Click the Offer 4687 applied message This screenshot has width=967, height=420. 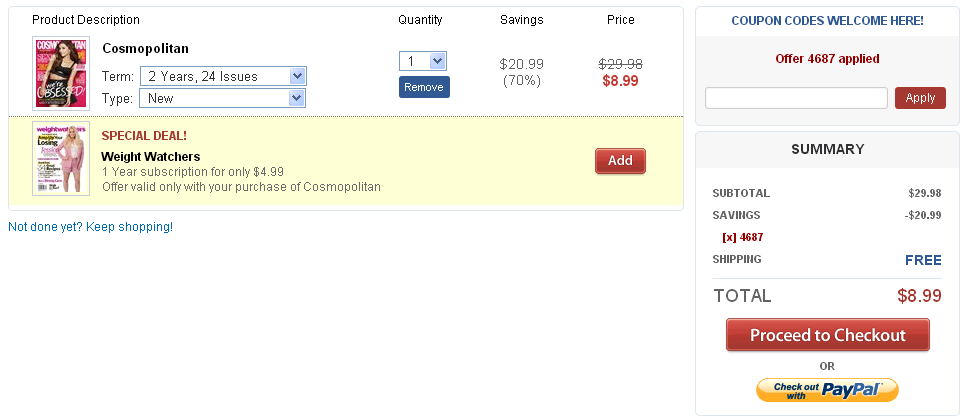pyautogui.click(x=827, y=59)
